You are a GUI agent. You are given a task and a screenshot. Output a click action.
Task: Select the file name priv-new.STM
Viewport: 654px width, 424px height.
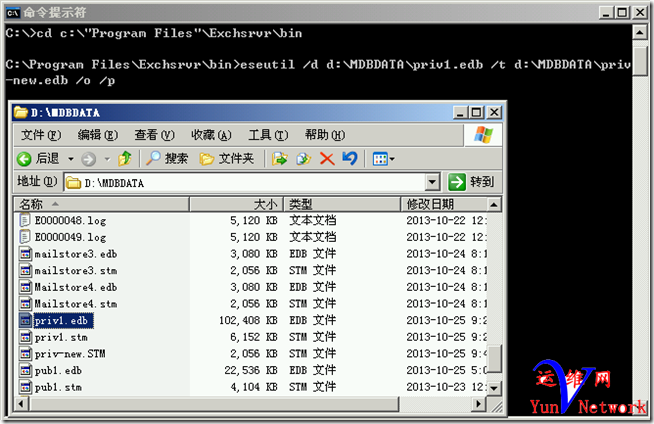tap(70, 354)
